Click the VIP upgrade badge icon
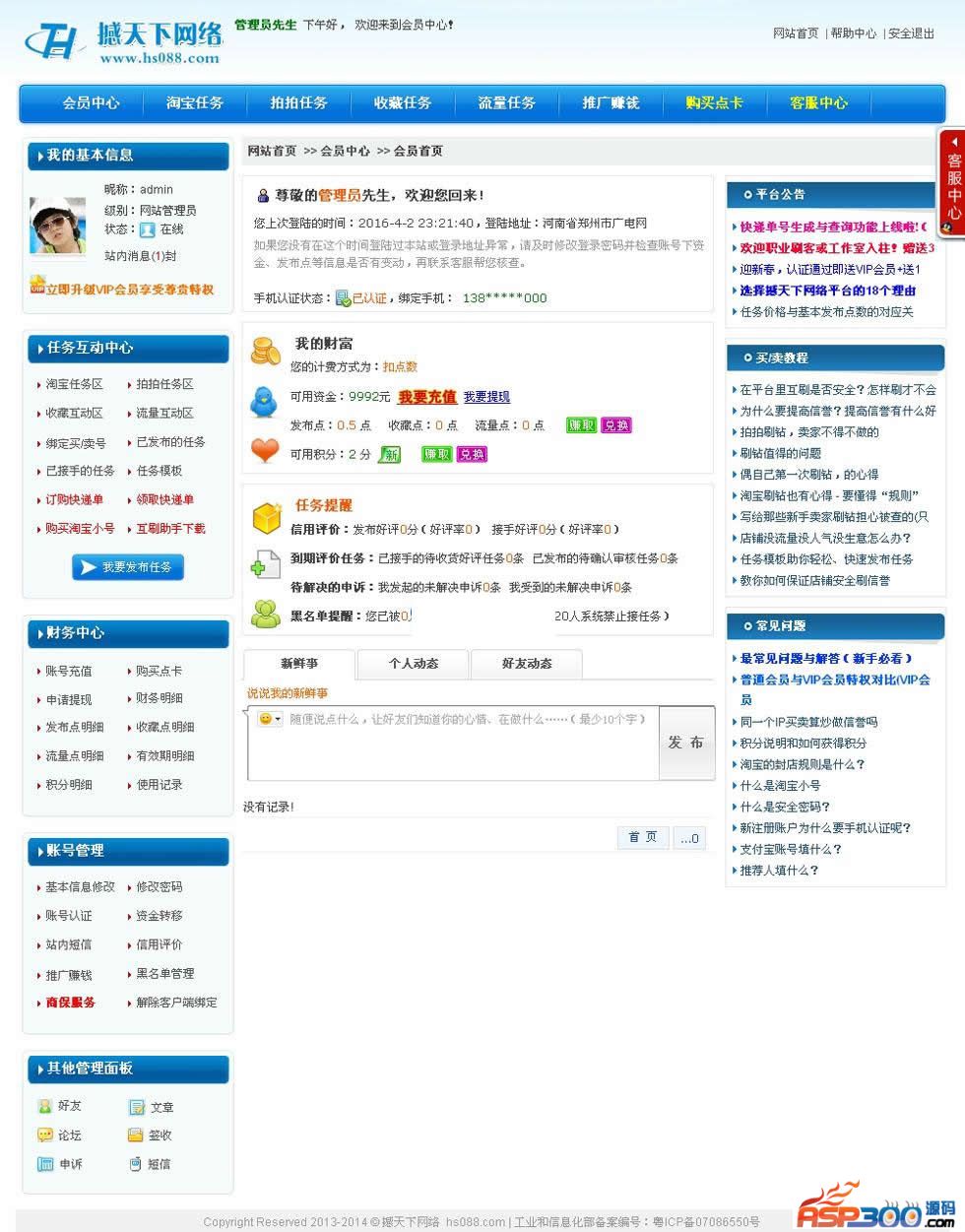 pyautogui.click(x=37, y=286)
